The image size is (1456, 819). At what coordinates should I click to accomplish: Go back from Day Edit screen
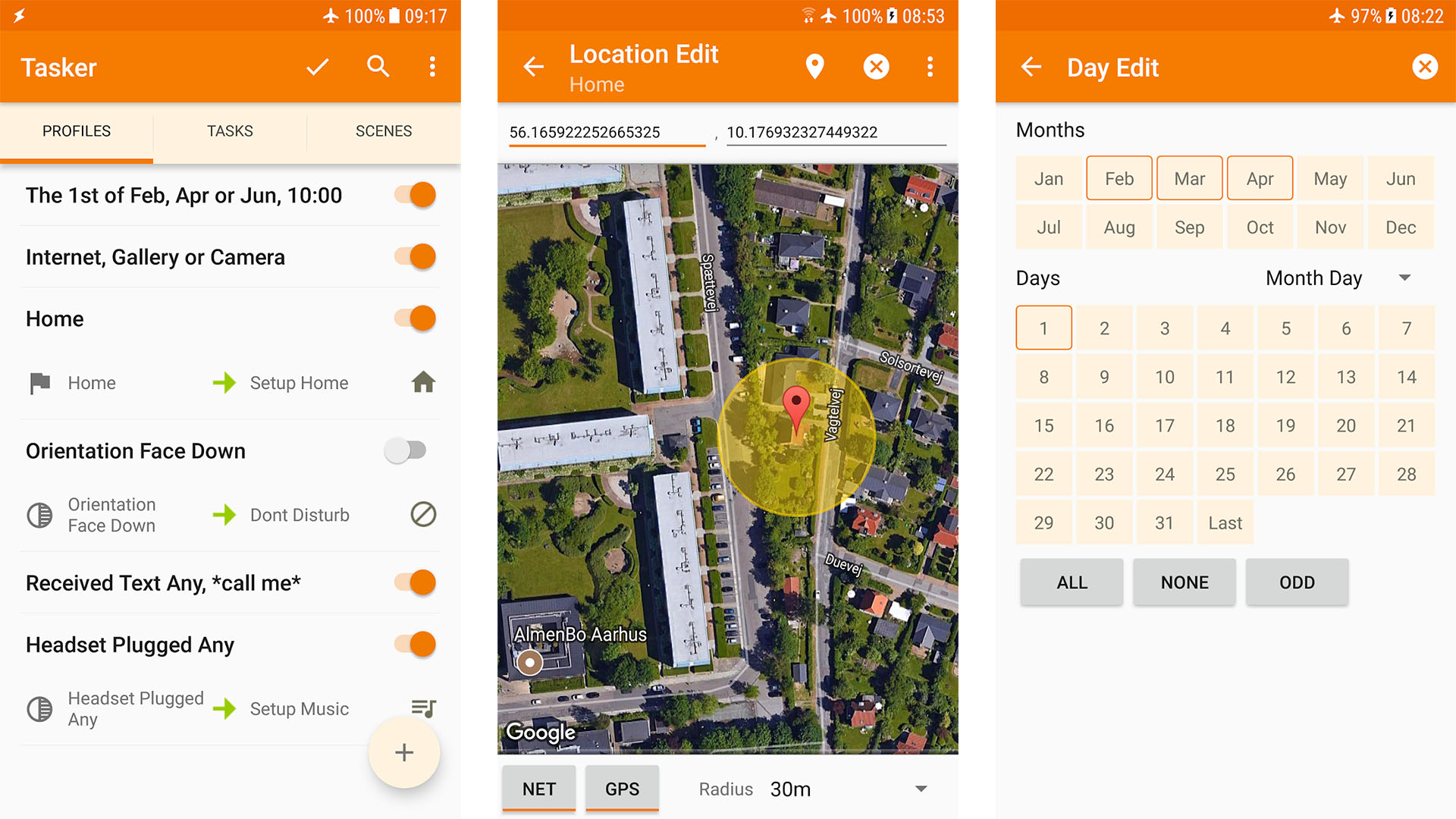point(1031,67)
